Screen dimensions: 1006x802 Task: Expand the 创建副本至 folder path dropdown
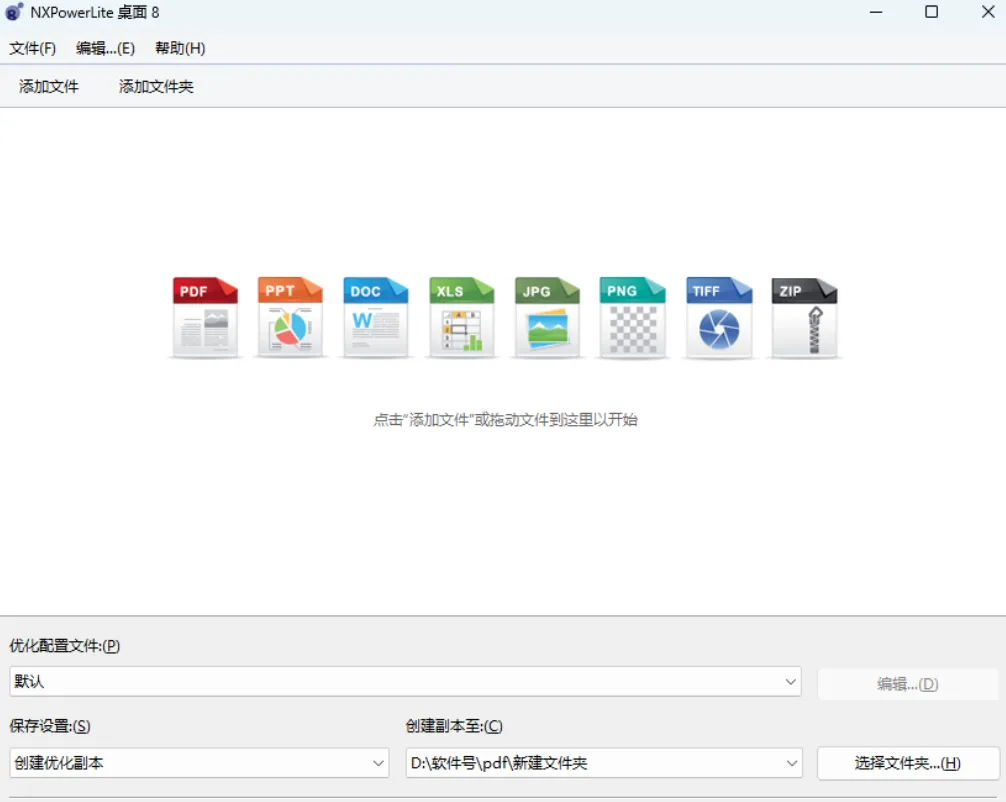pos(604,763)
